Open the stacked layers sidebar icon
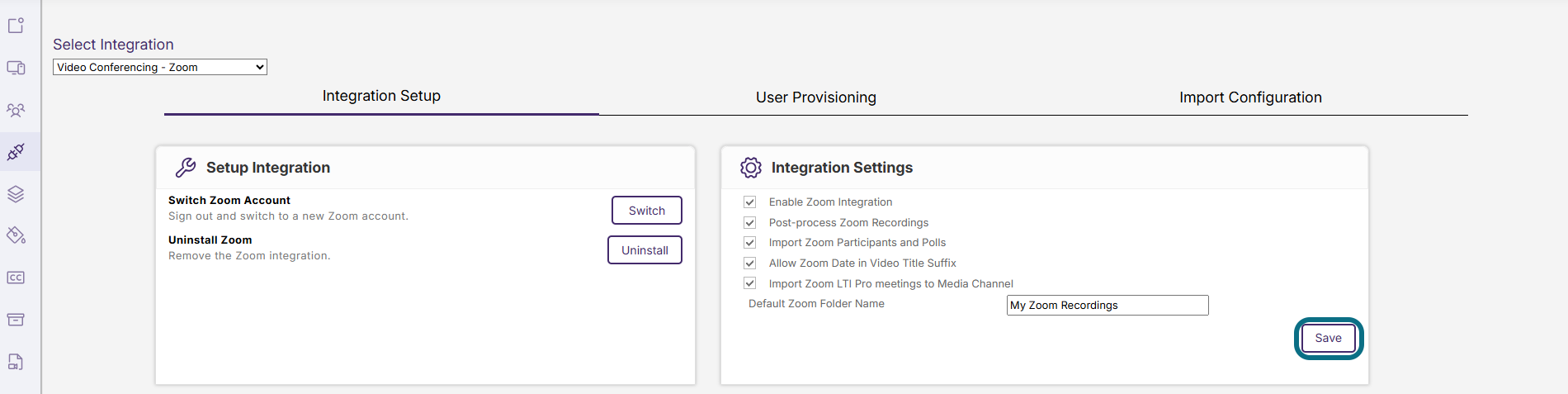 tap(16, 194)
